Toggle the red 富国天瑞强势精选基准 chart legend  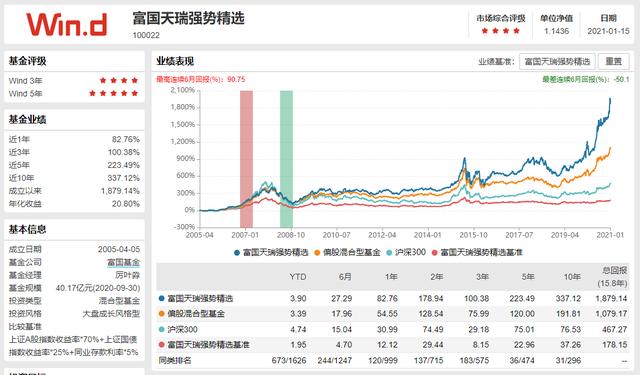477,253
